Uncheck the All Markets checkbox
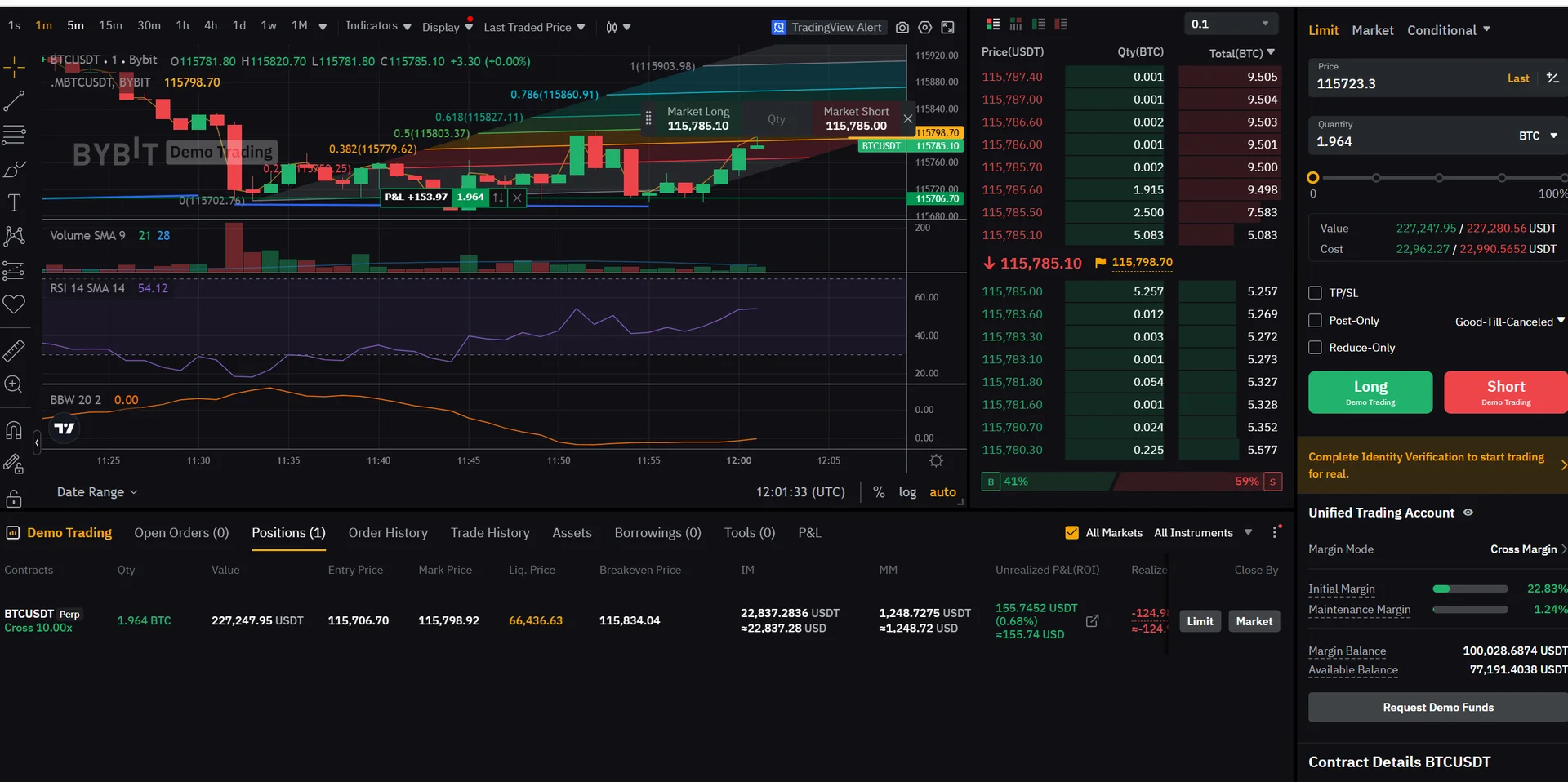1568x782 pixels. pyautogui.click(x=1071, y=533)
